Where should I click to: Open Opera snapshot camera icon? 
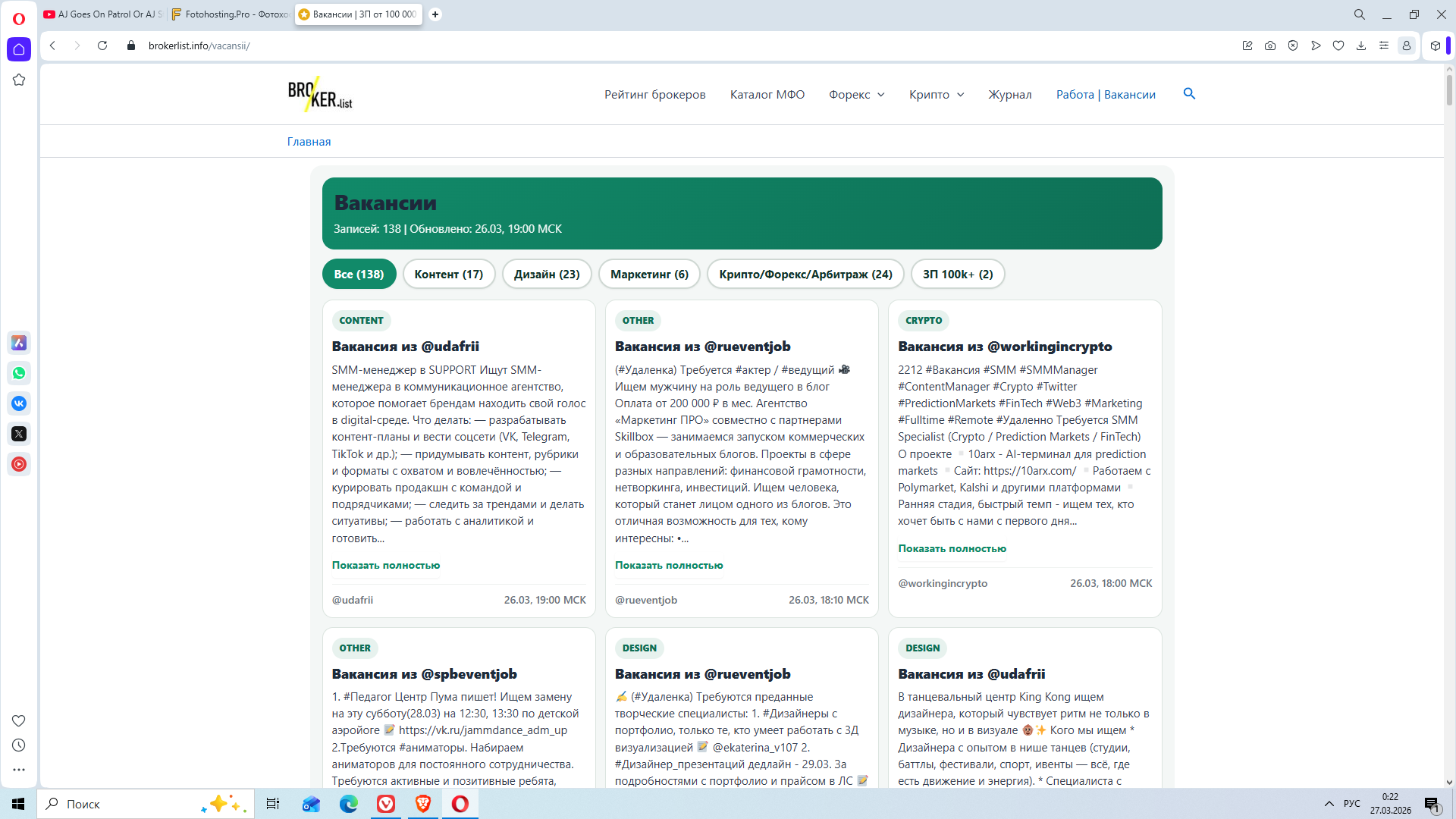[1270, 45]
